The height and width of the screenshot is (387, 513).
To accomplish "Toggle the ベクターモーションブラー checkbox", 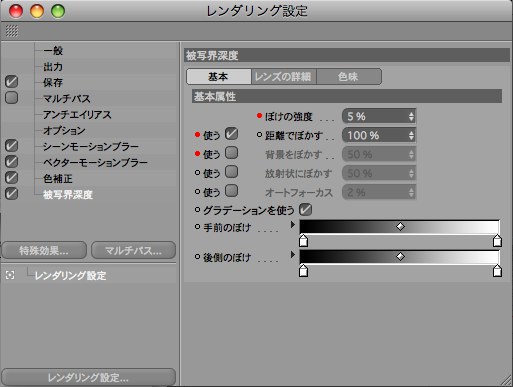I will tap(12, 162).
